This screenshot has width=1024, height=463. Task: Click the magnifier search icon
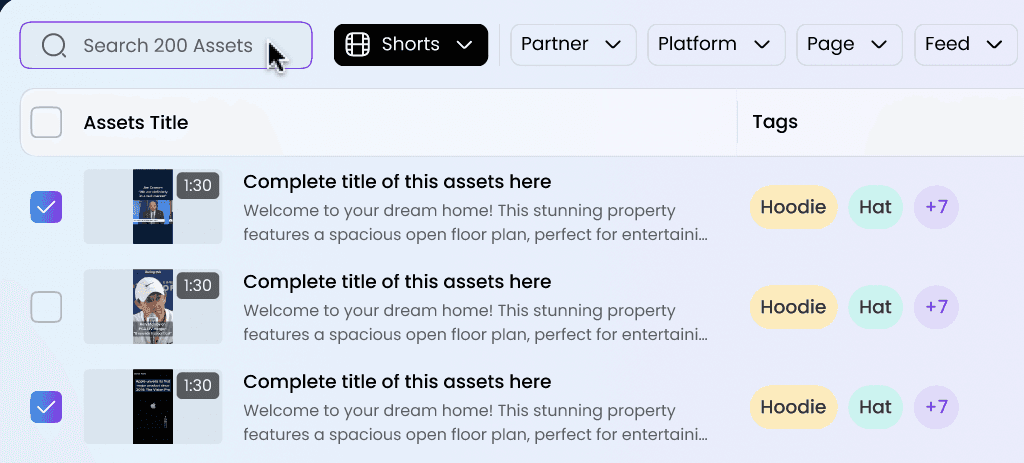54,46
